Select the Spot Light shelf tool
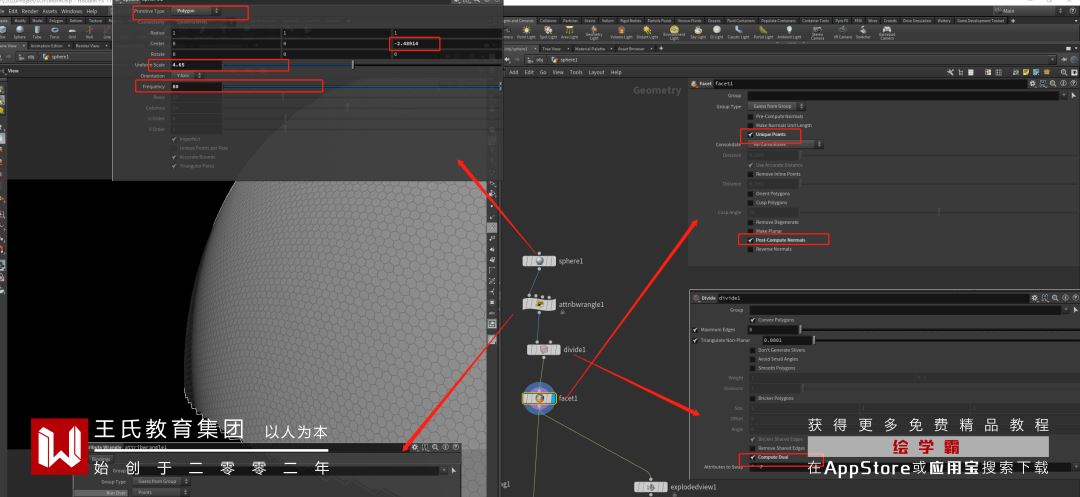 548,32
